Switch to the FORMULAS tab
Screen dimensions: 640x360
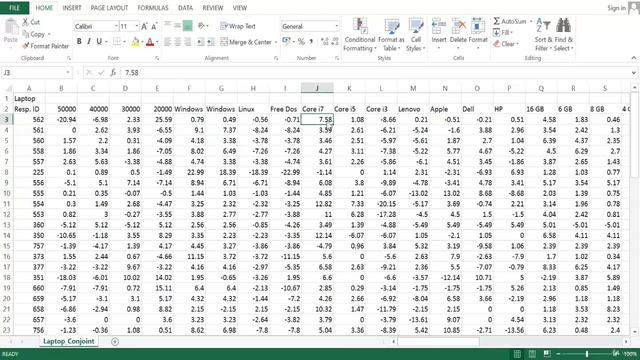coord(153,8)
